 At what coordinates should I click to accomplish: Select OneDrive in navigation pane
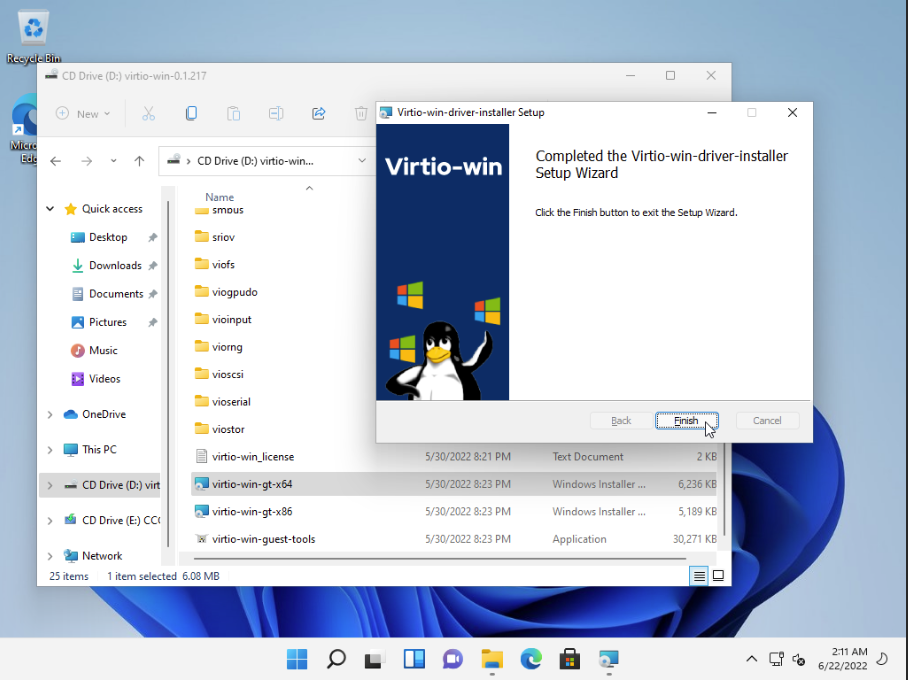(x=104, y=414)
